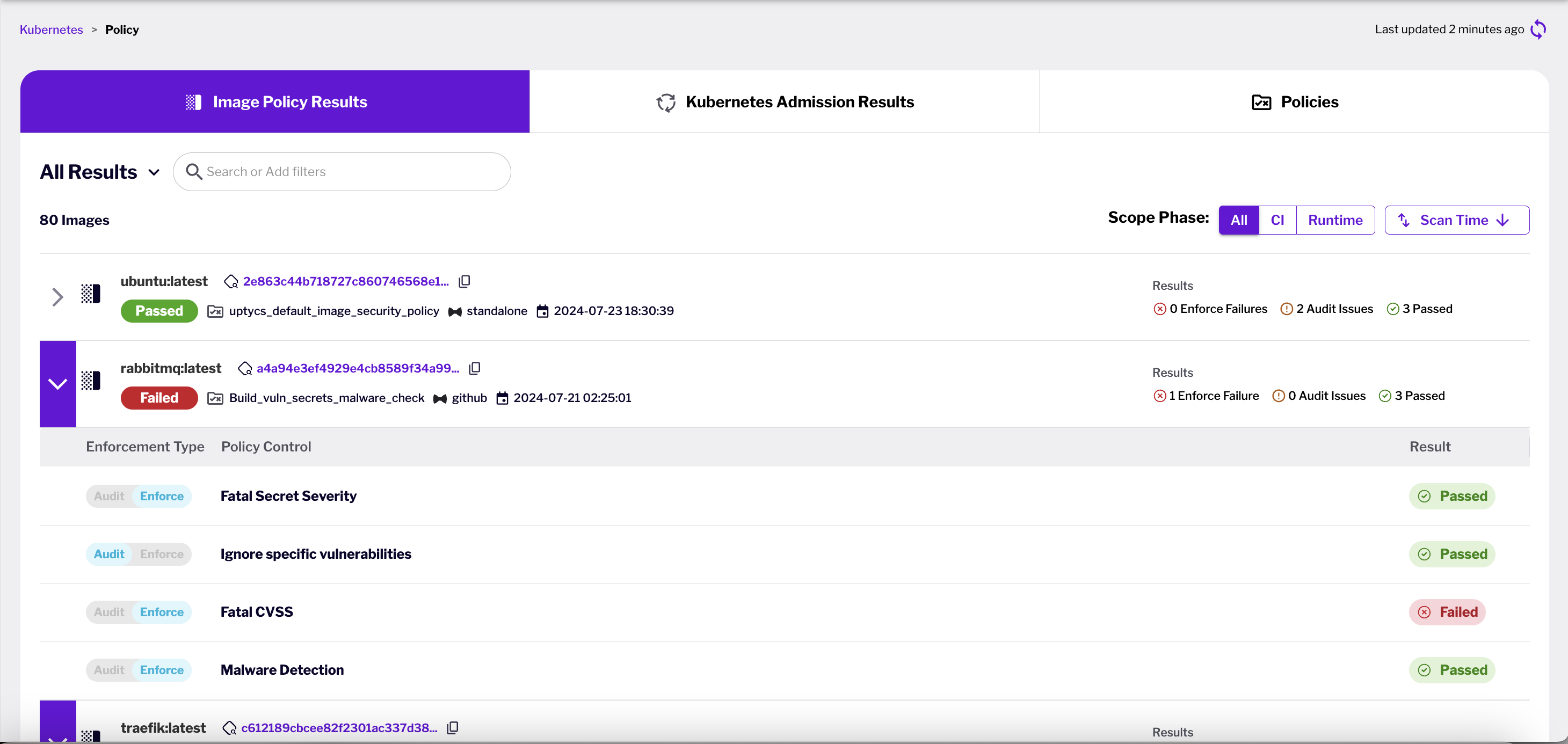Click inside Search or Add filters field
Image resolution: width=1568 pixels, height=744 pixels.
[x=342, y=172]
